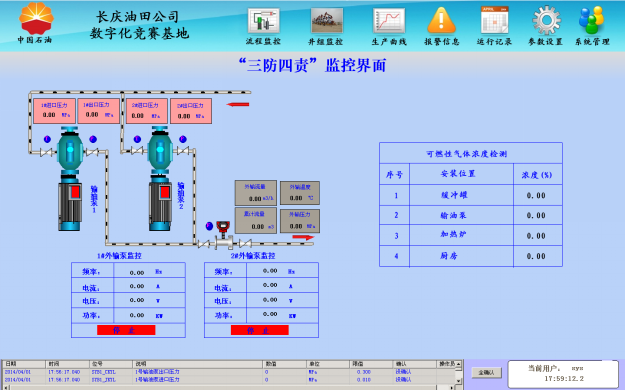Screen dimensions: 625x391
Task: Click the inlet valve of pump 1
Action: pyautogui.click(x=47, y=152)
